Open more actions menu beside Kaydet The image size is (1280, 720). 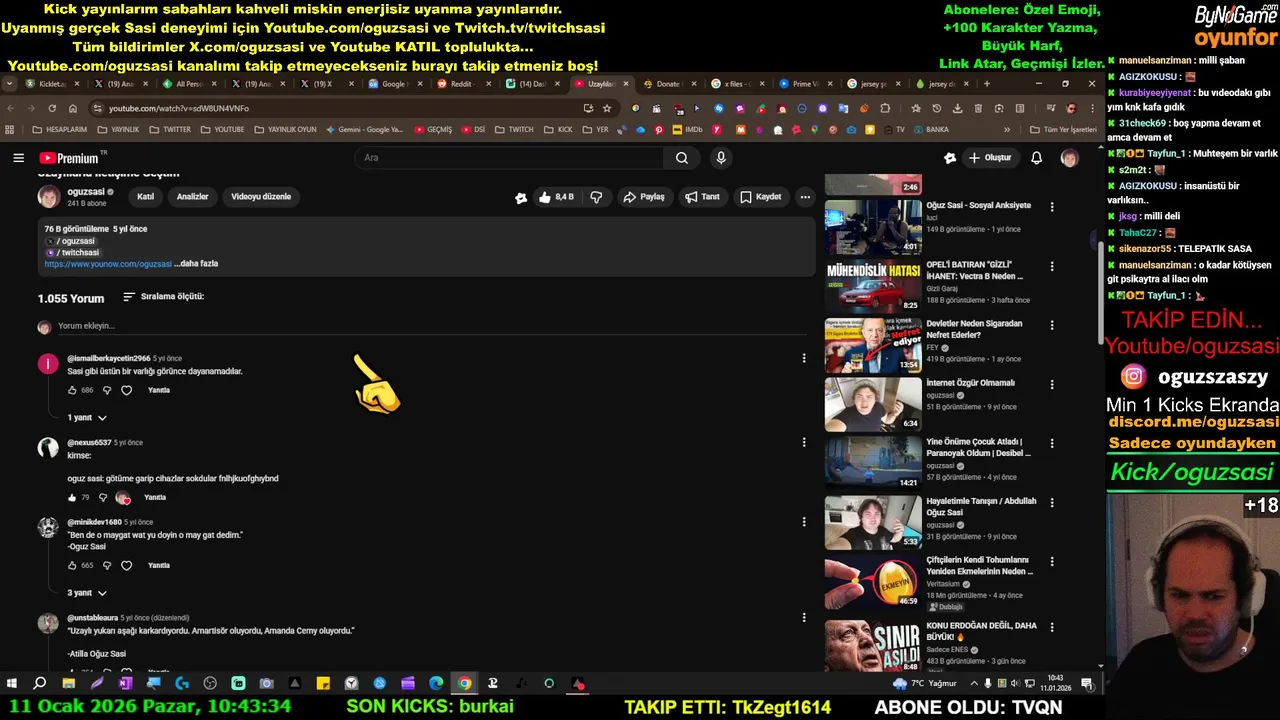(805, 197)
